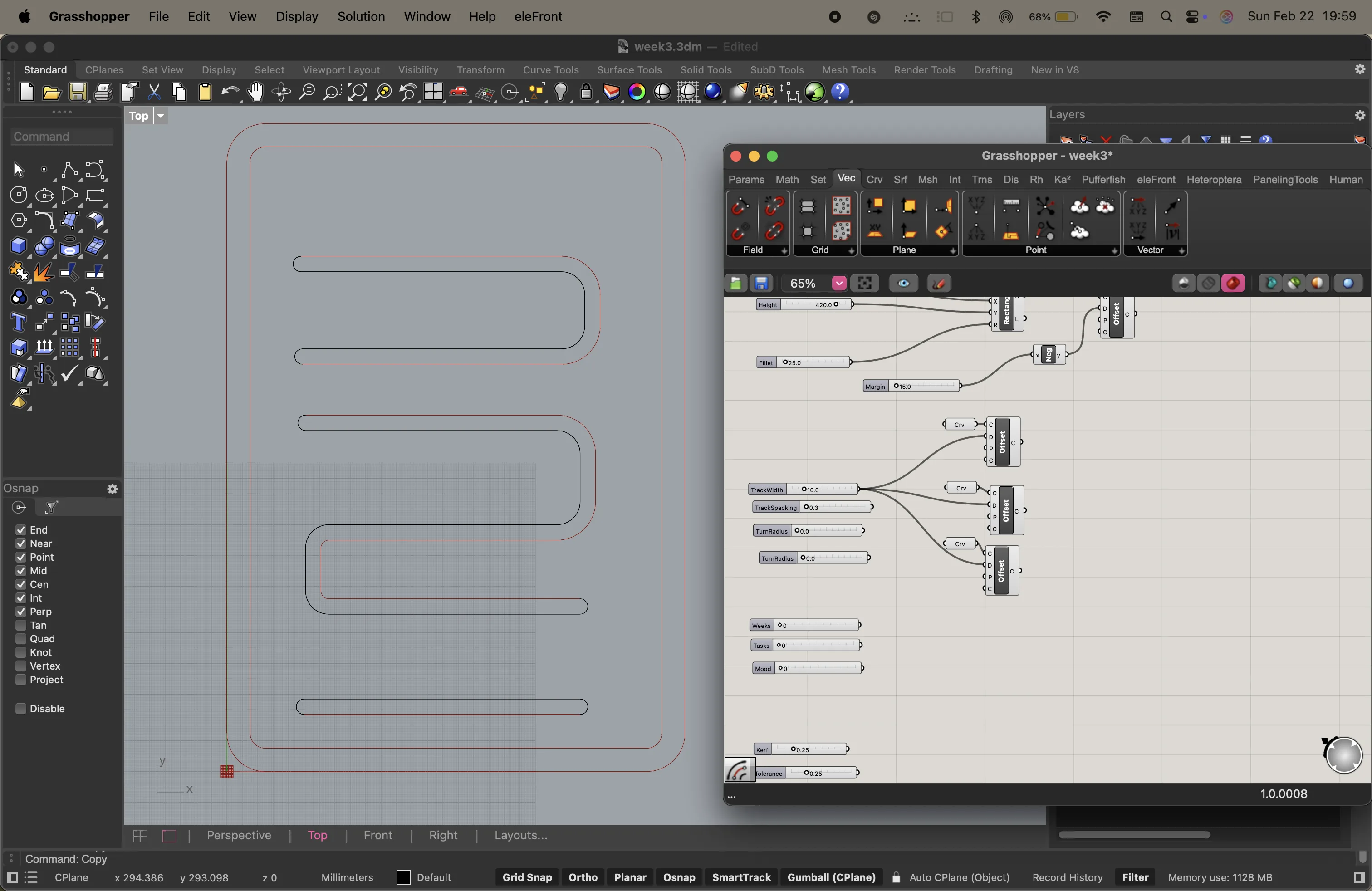Click the Grasshopper preview eye icon

tap(903, 284)
